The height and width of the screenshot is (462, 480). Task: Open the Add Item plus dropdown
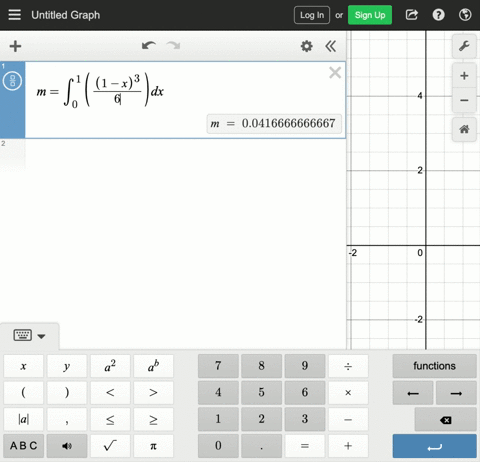(15, 46)
